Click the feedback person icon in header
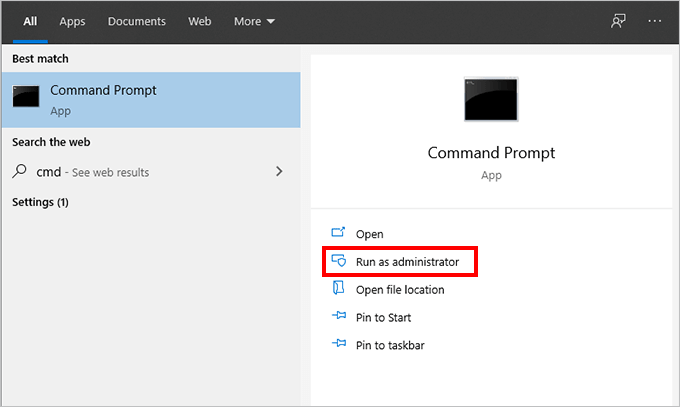Image resolution: width=680 pixels, height=407 pixels. 618,21
